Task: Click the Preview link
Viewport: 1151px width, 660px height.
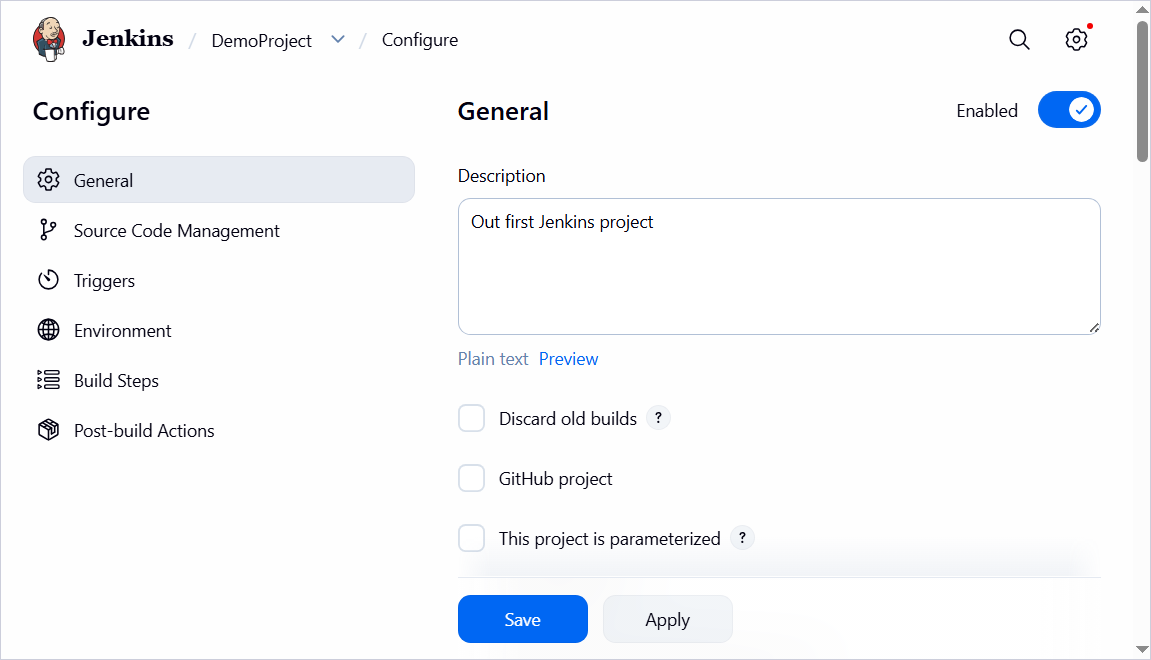Action: click(x=568, y=359)
